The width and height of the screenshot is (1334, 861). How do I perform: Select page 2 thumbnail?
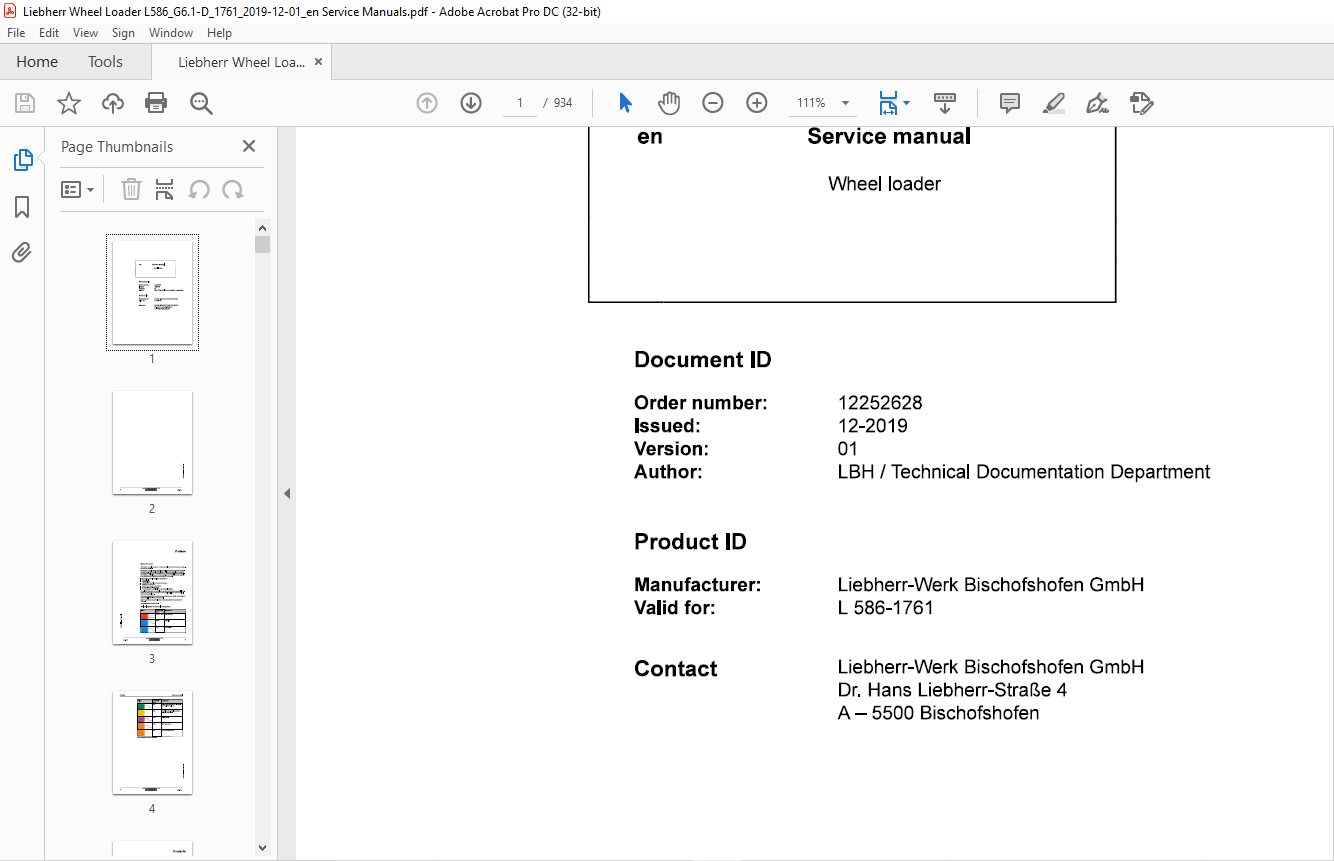pyautogui.click(x=152, y=442)
